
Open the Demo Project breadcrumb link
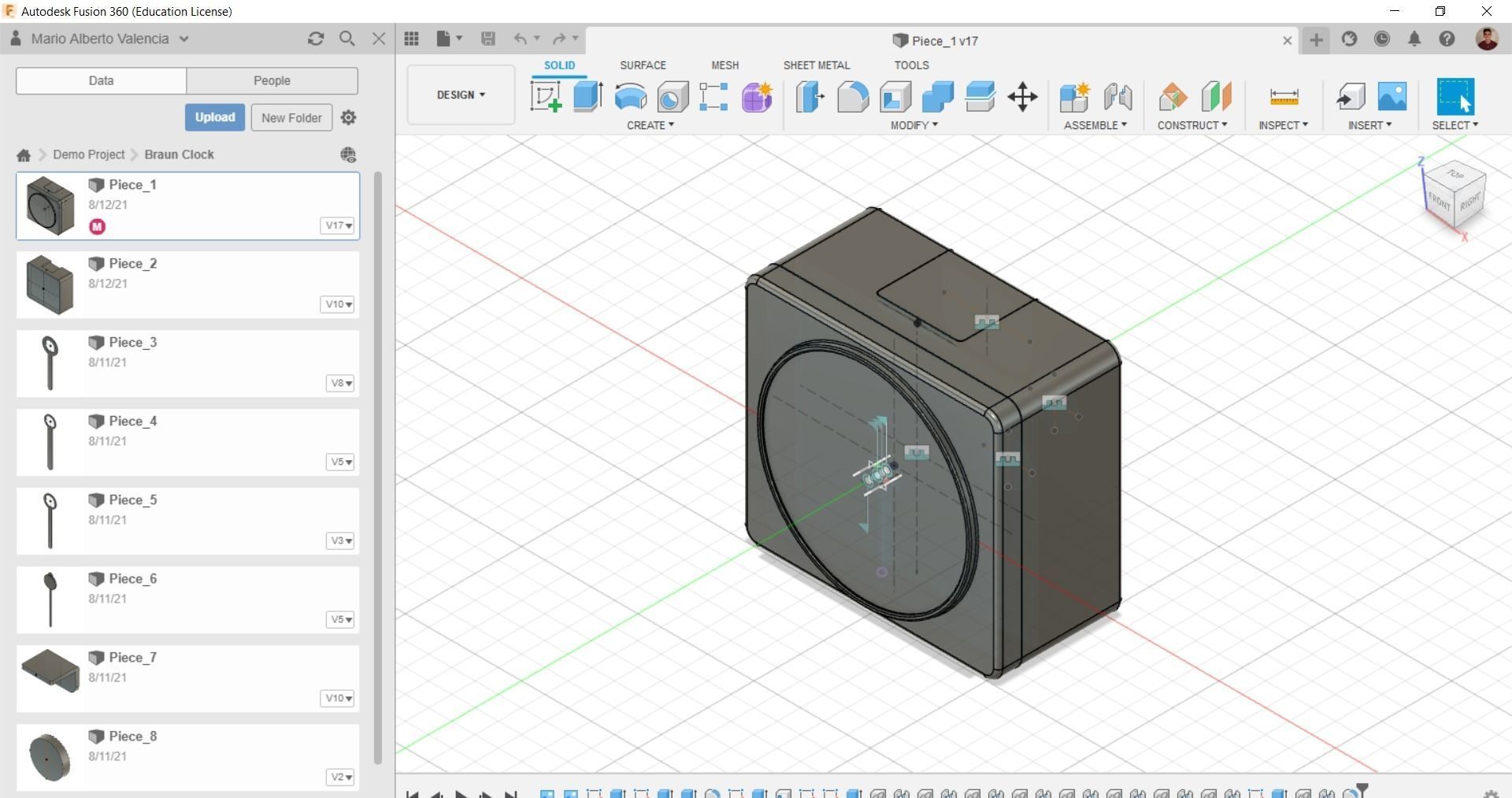pos(89,154)
